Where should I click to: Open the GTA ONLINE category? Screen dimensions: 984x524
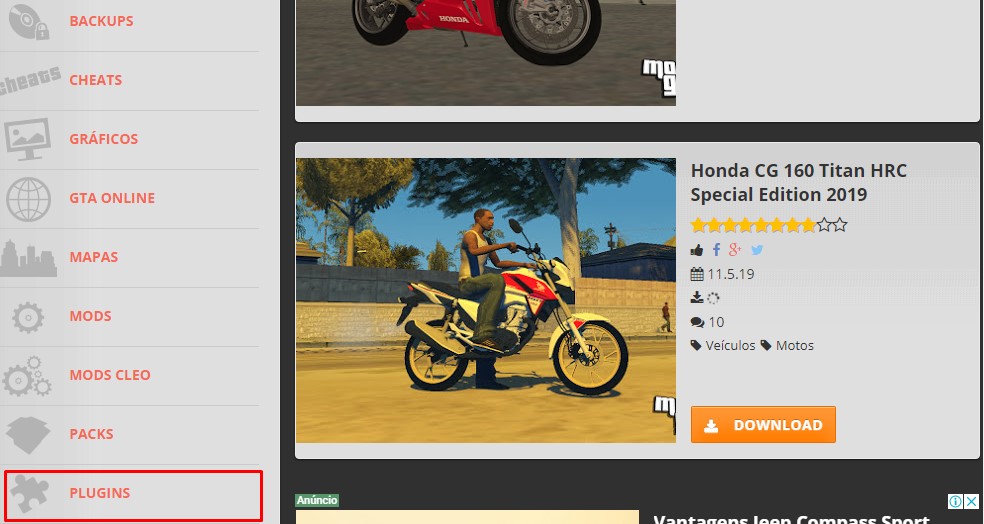pos(112,198)
